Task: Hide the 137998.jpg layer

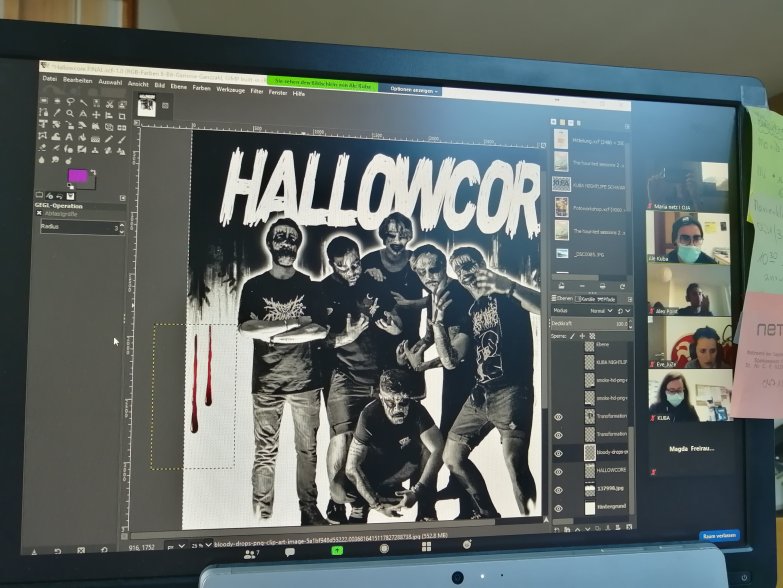Action: (558, 490)
